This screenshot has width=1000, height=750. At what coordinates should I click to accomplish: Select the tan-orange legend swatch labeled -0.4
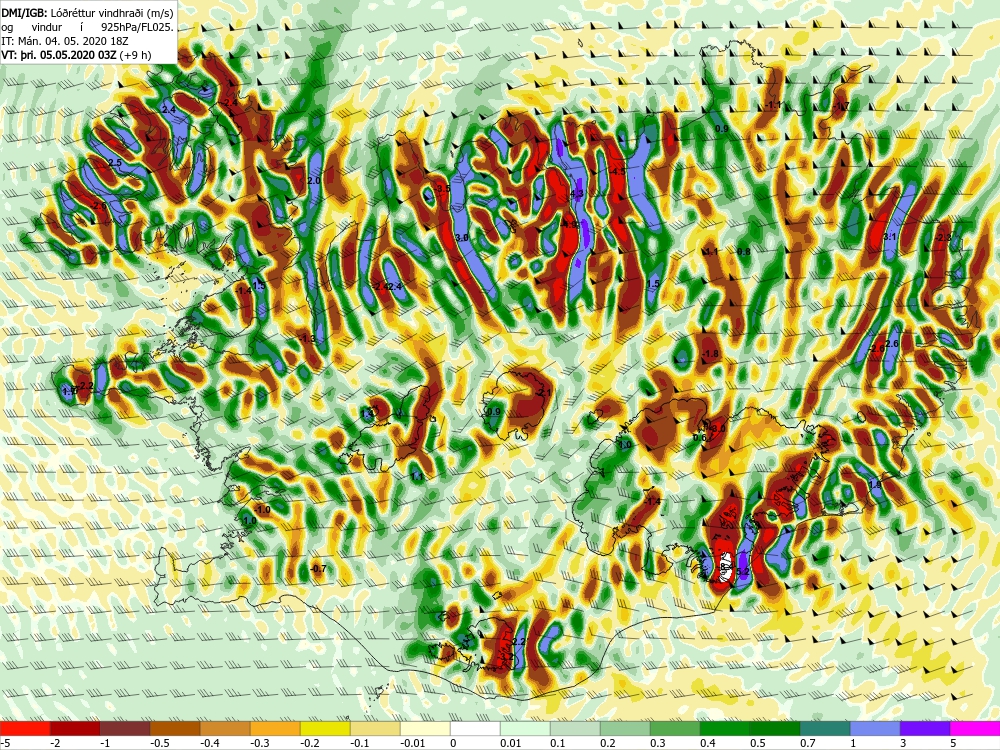click(x=225, y=728)
